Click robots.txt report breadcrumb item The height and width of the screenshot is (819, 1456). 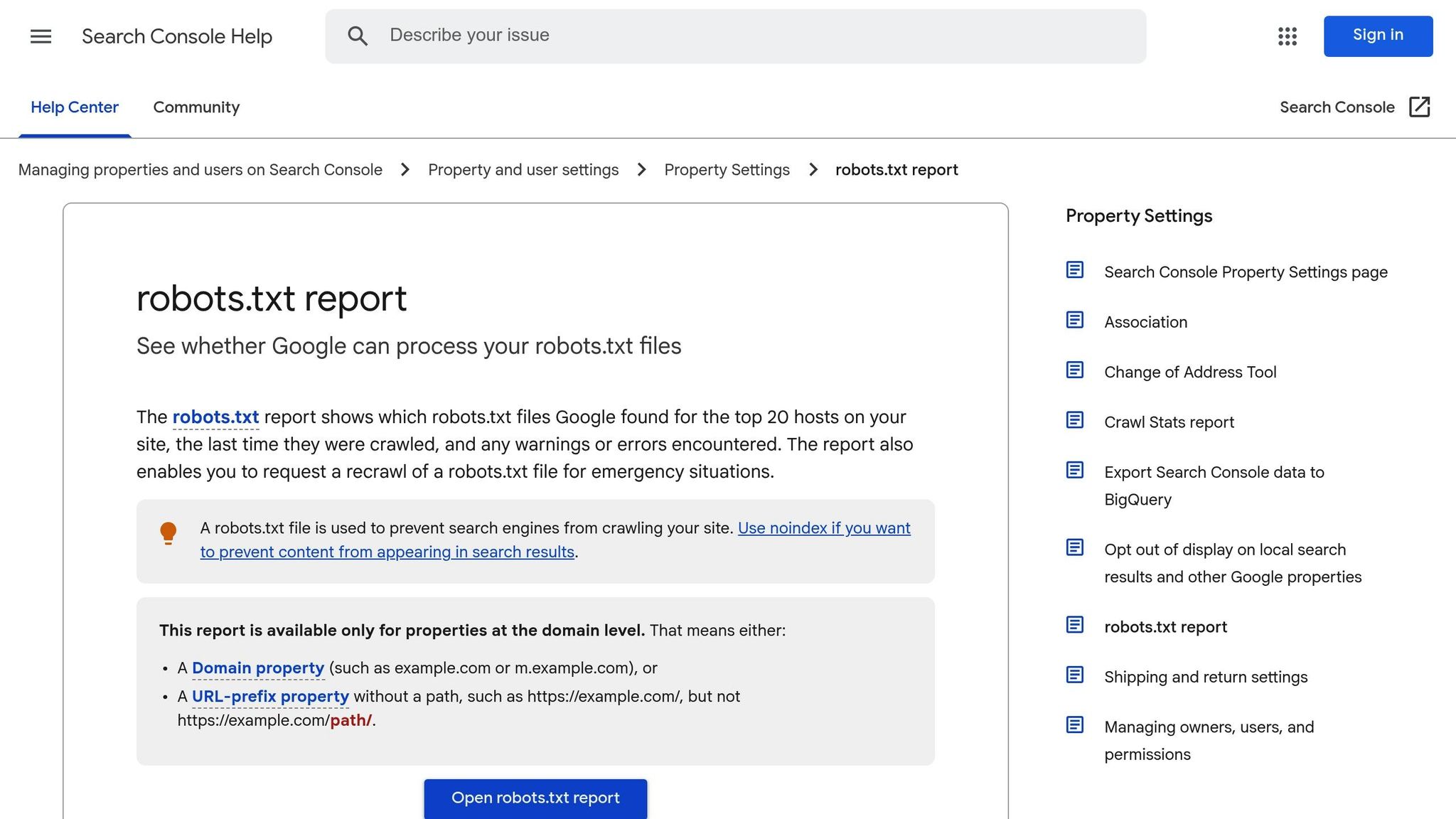[x=896, y=170]
